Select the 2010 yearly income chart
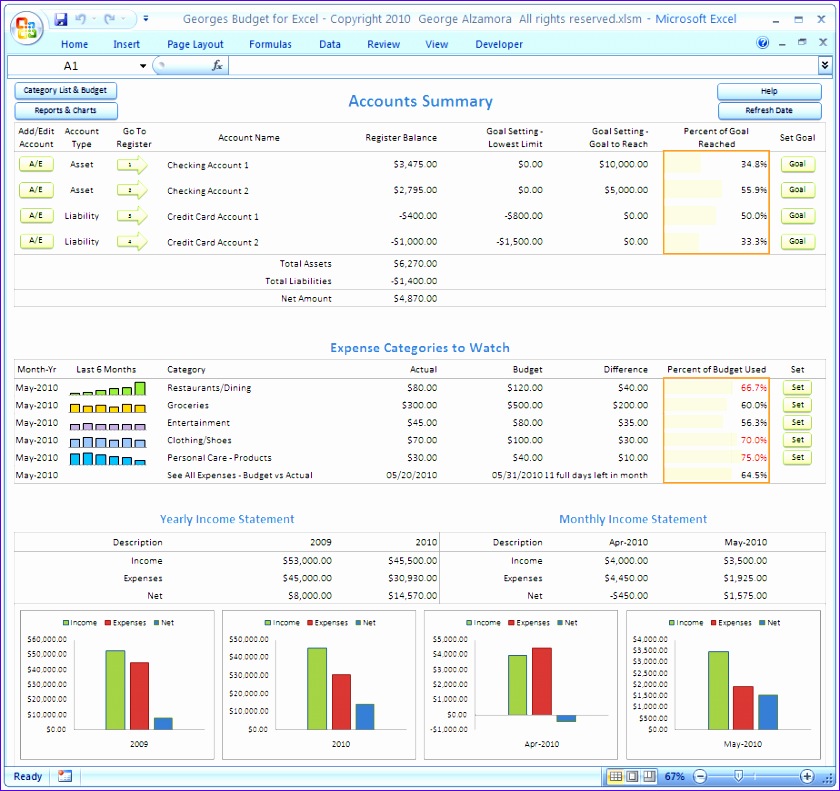Image resolution: width=840 pixels, height=791 pixels. click(319, 684)
